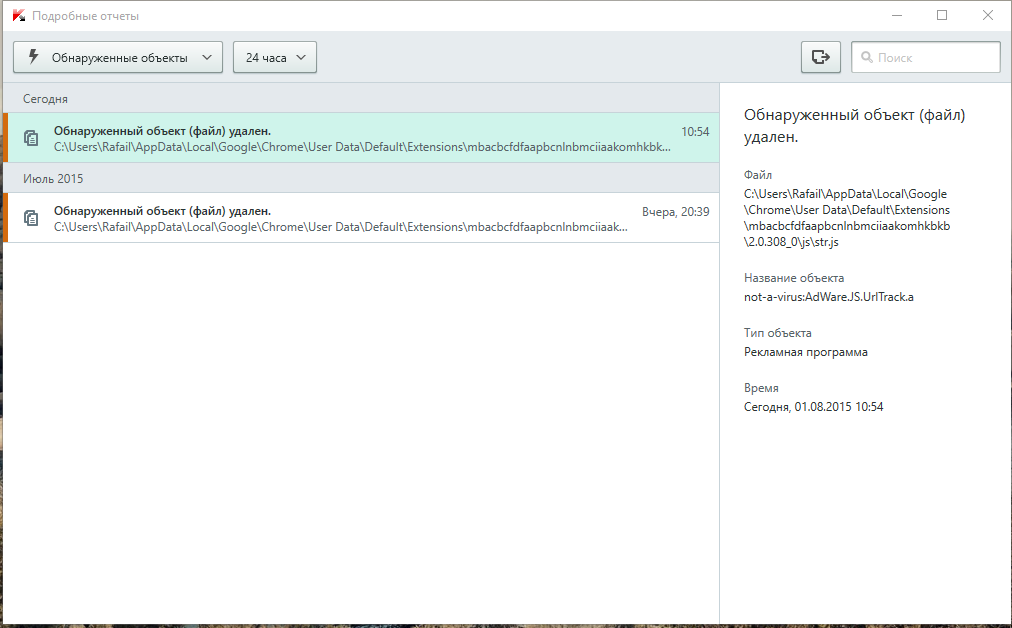Minimize the reports window
The image size is (1012, 628).
[x=895, y=15]
